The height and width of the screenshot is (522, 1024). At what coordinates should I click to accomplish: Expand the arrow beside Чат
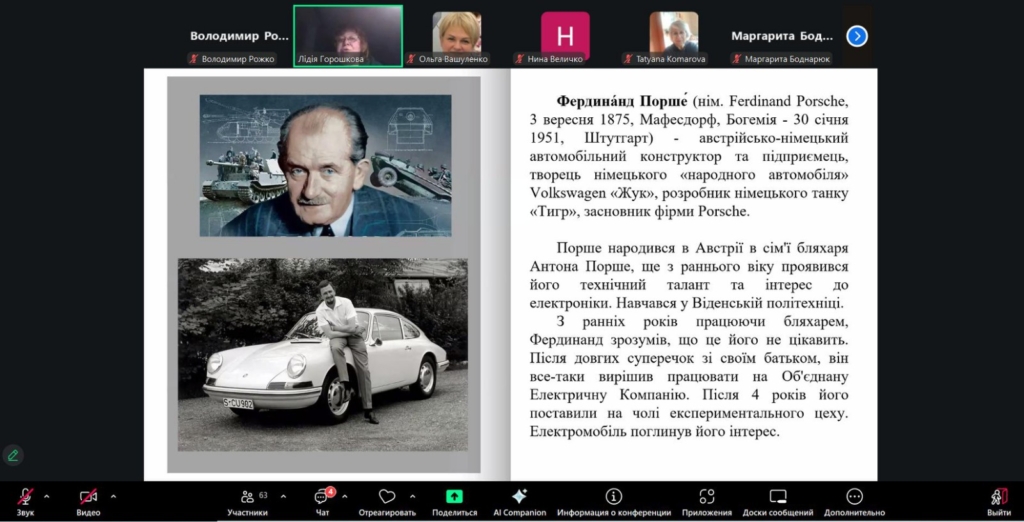pos(346,496)
